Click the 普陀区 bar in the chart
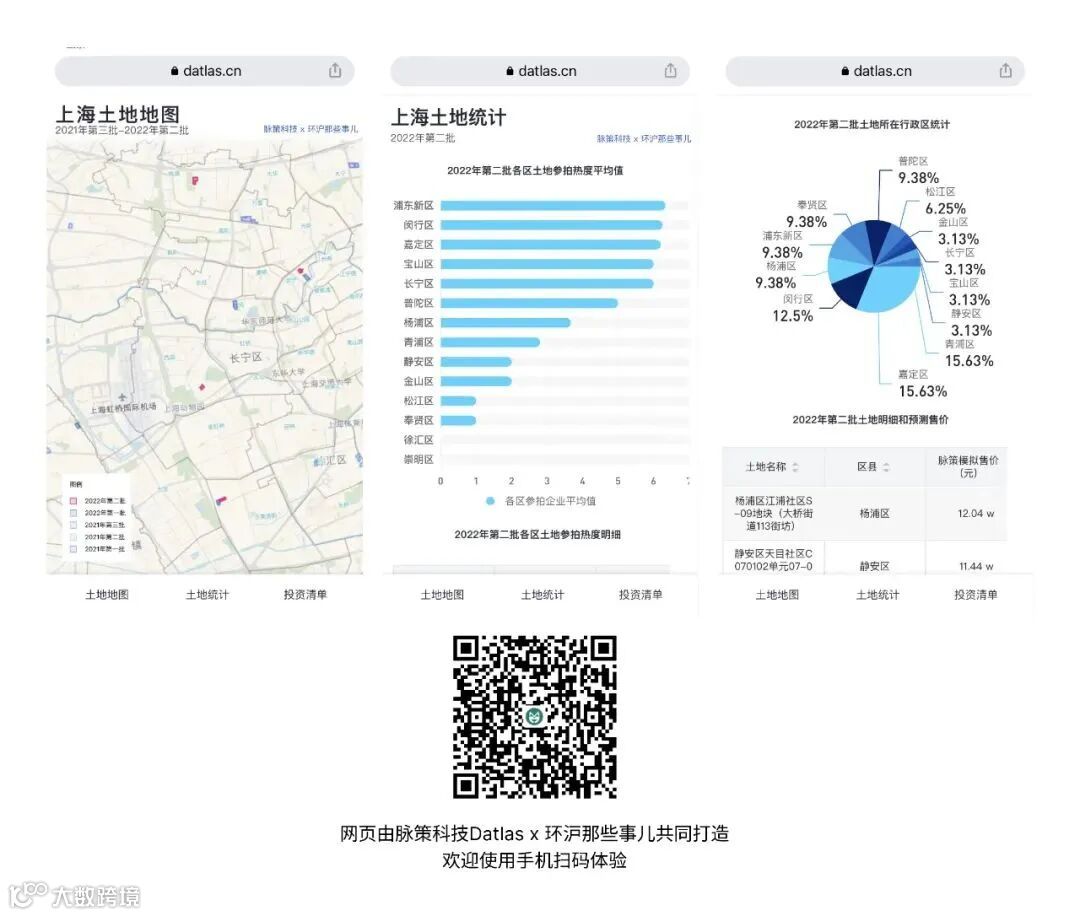Screen dimensions: 1080x916 (x=529, y=303)
